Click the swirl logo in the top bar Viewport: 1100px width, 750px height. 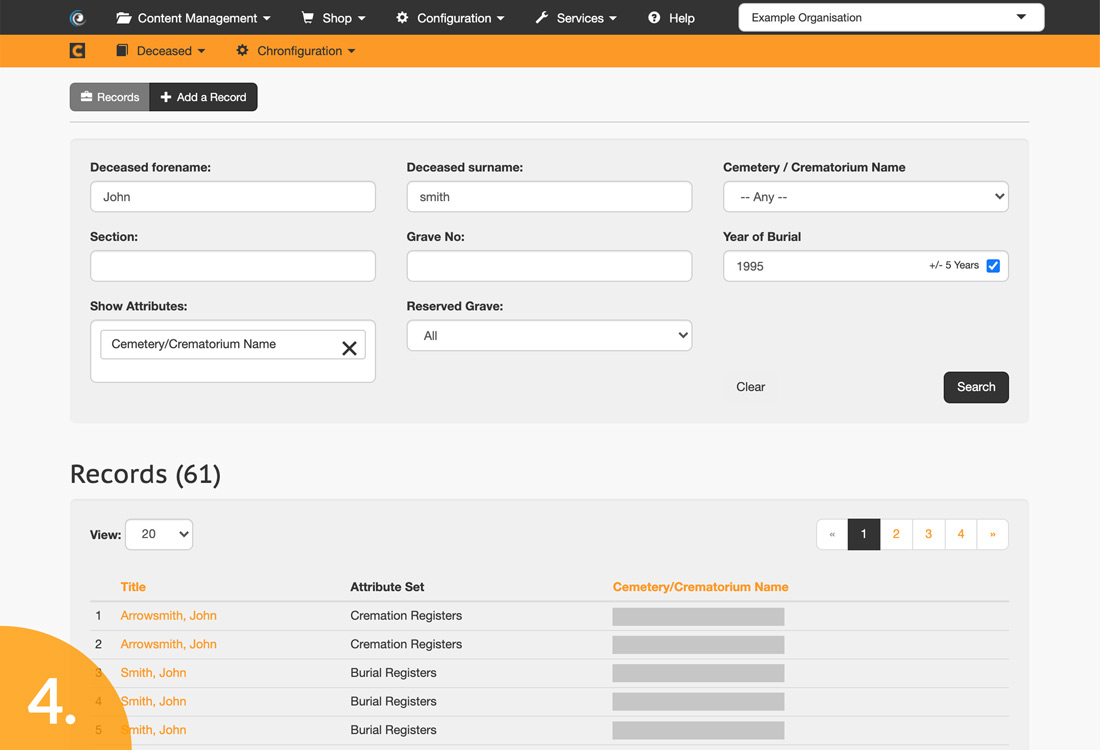(x=78, y=18)
